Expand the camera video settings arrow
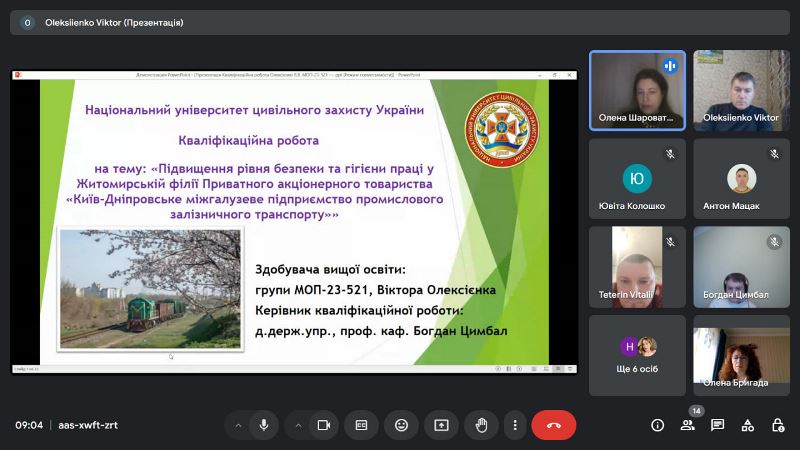Screen dimensions: 800x450 (x=298, y=425)
